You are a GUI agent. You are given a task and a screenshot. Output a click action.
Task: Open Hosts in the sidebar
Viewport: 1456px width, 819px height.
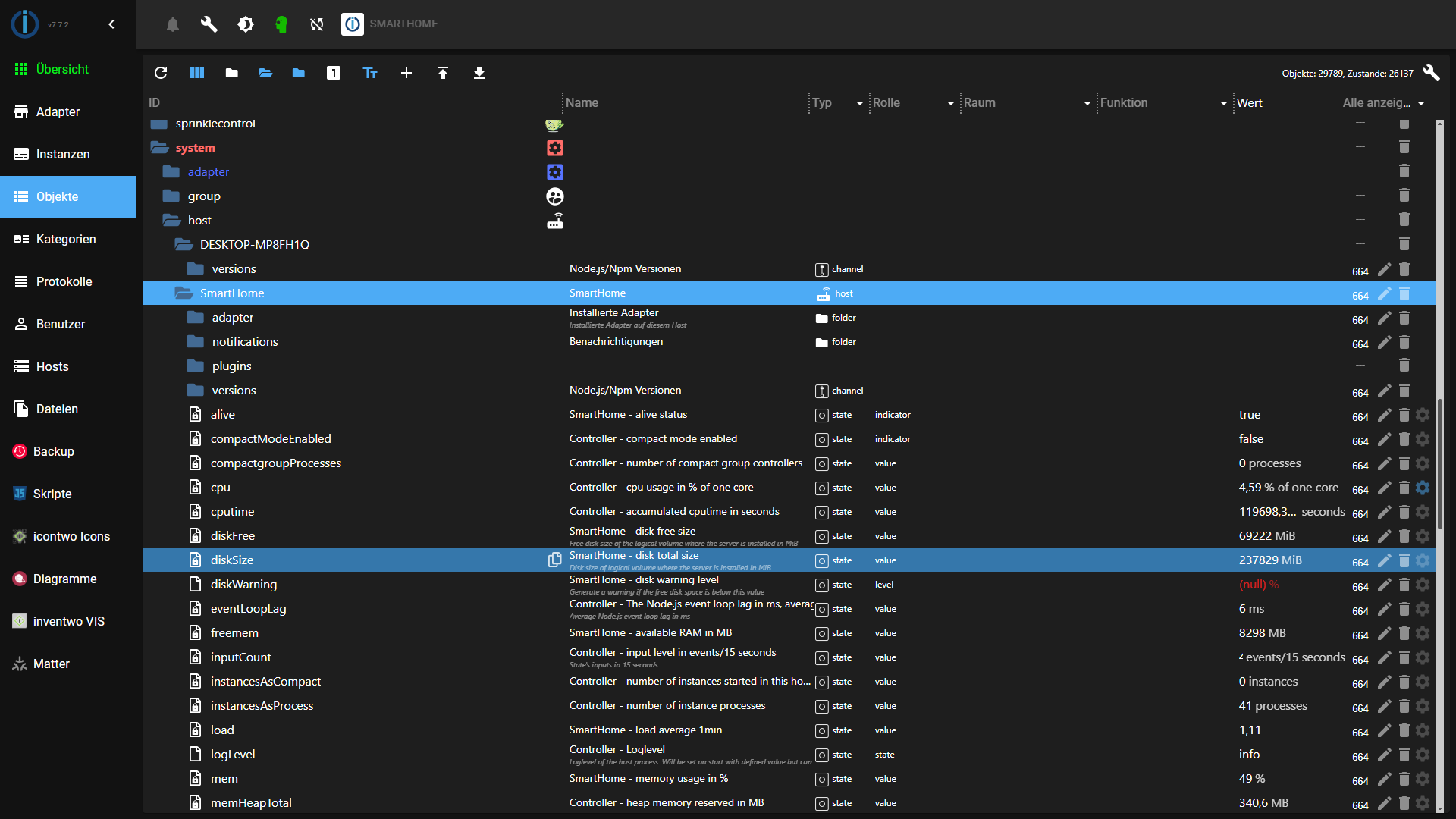pos(68,366)
